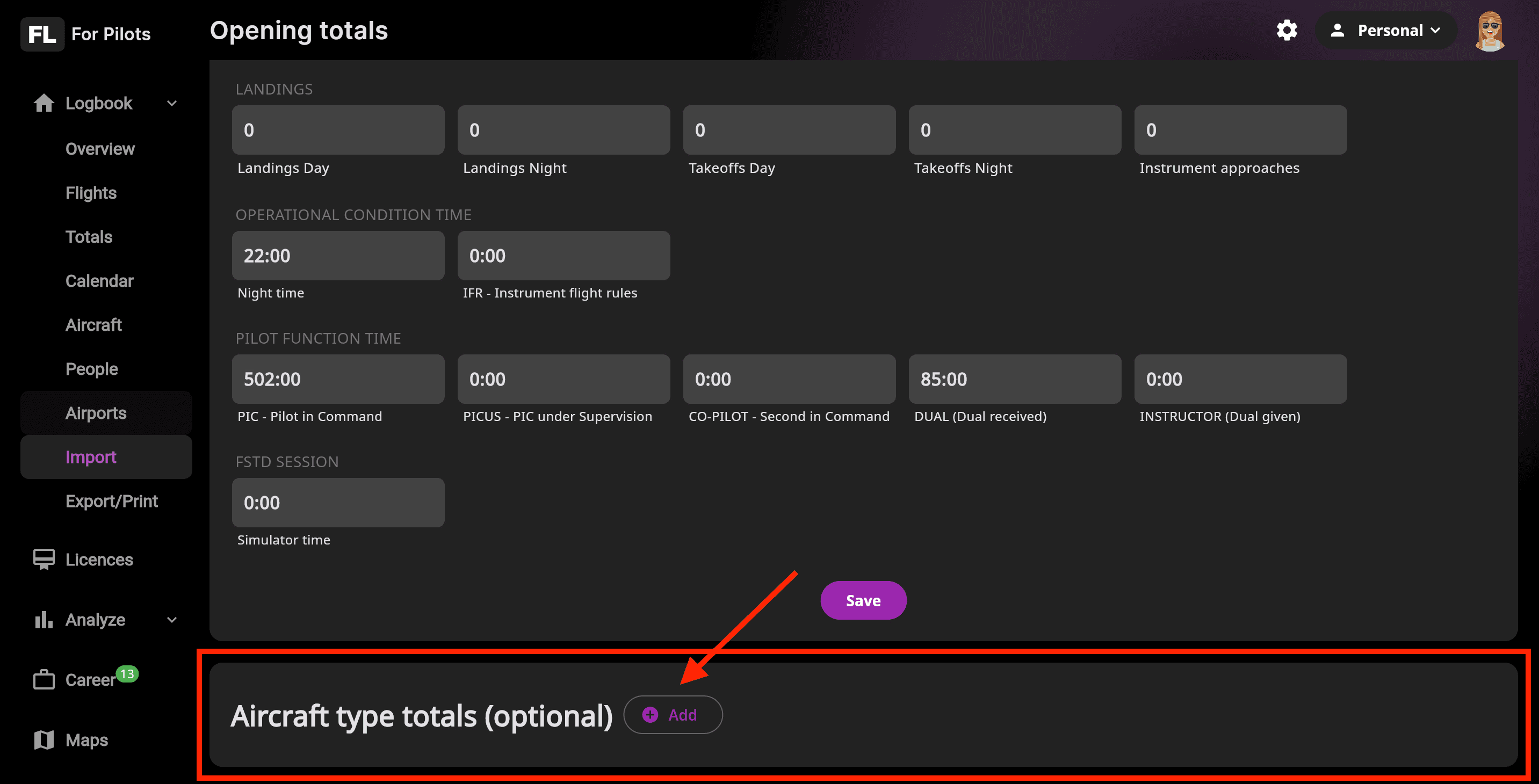This screenshot has width=1539, height=784.
Task: Add an aircraft type total
Action: click(x=673, y=715)
